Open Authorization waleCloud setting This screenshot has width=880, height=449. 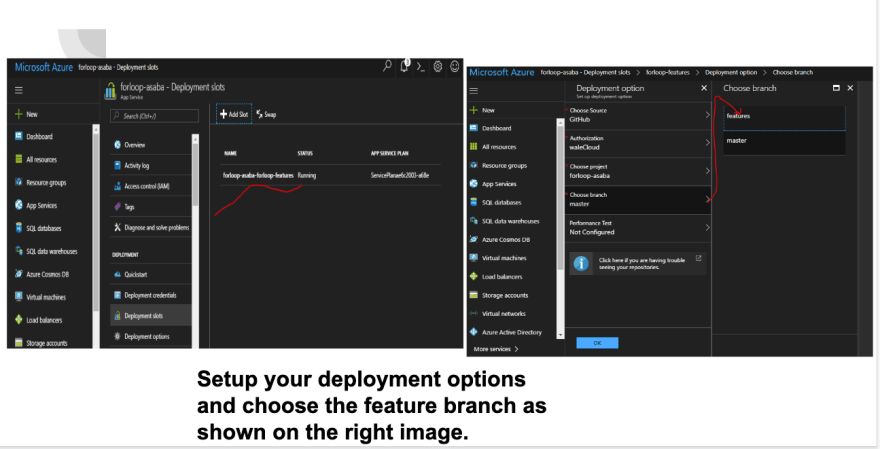point(638,143)
